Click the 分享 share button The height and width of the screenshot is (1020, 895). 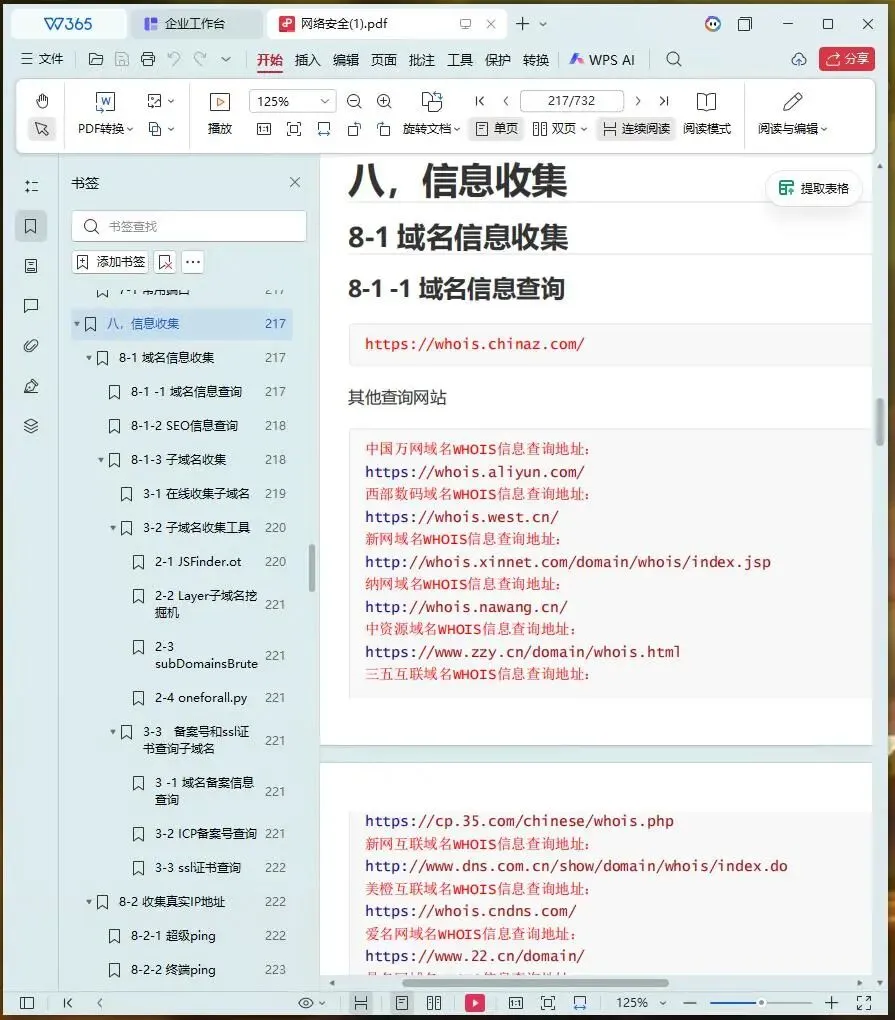[x=846, y=59]
